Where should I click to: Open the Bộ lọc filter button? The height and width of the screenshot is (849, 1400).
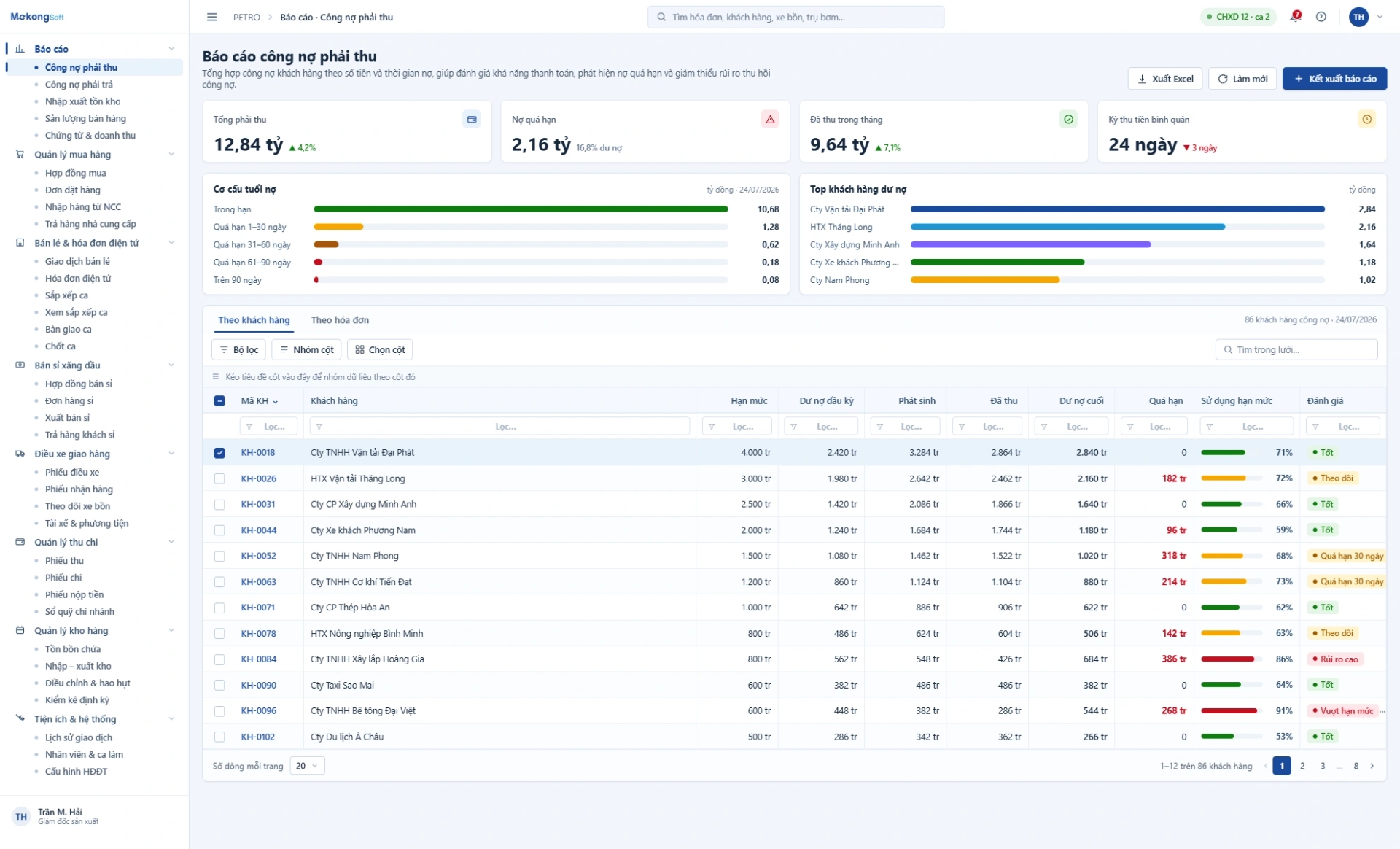pyautogui.click(x=238, y=350)
